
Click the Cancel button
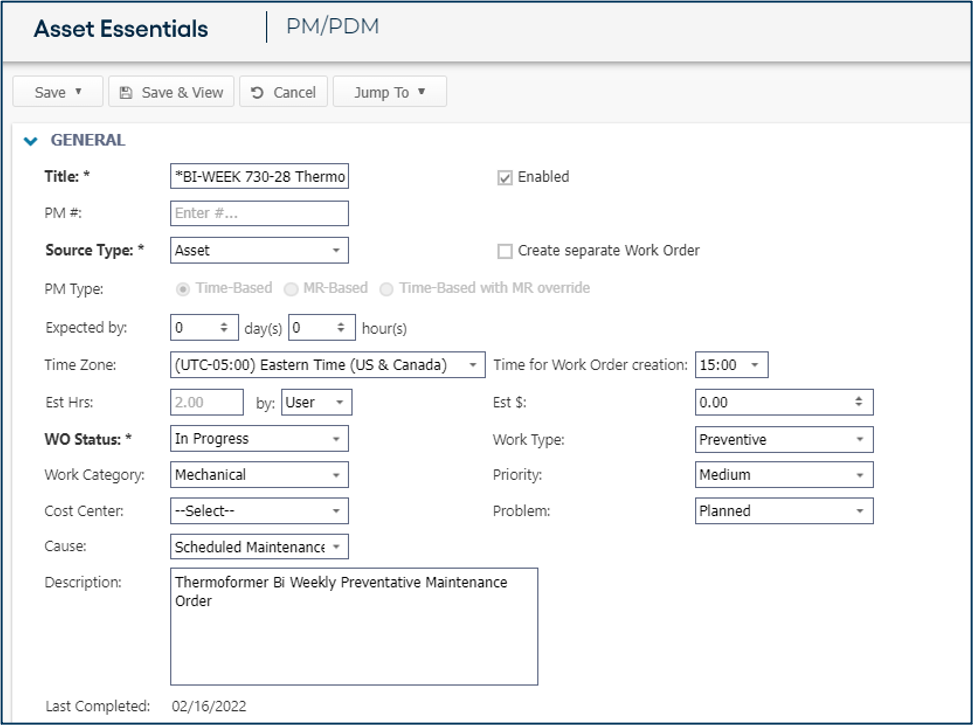point(284,92)
